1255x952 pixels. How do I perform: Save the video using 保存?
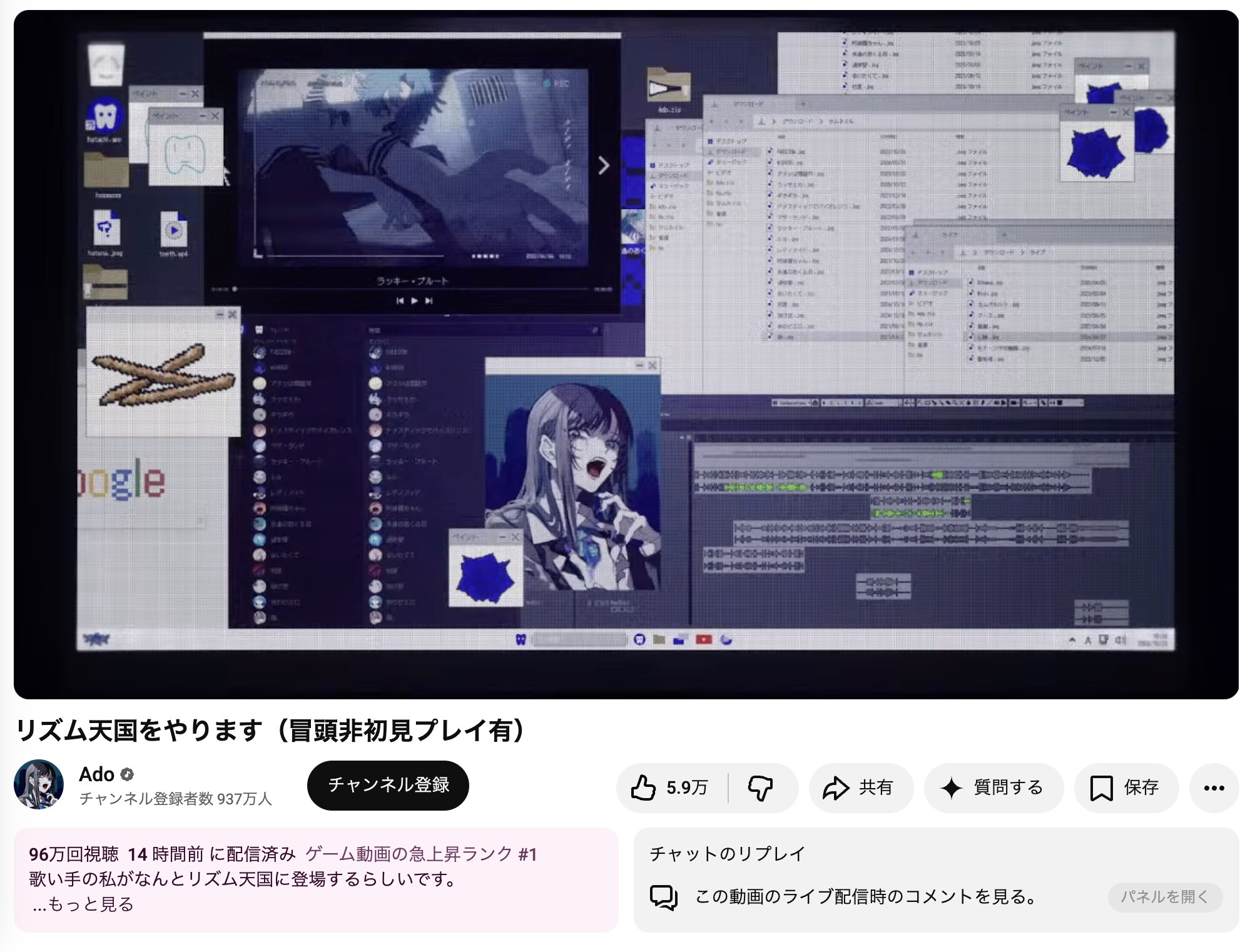(1125, 787)
